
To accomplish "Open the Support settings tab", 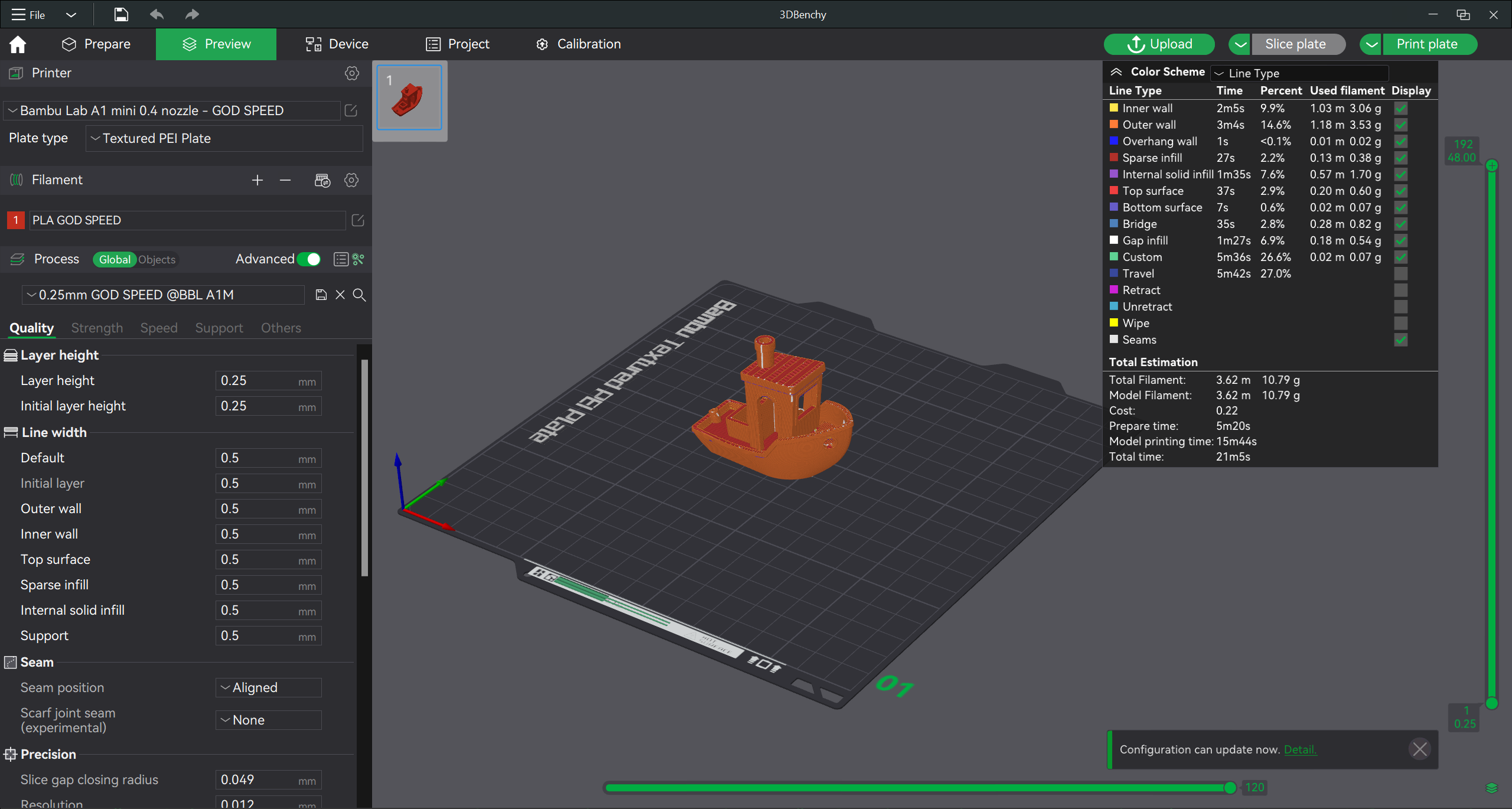I will coord(219,328).
